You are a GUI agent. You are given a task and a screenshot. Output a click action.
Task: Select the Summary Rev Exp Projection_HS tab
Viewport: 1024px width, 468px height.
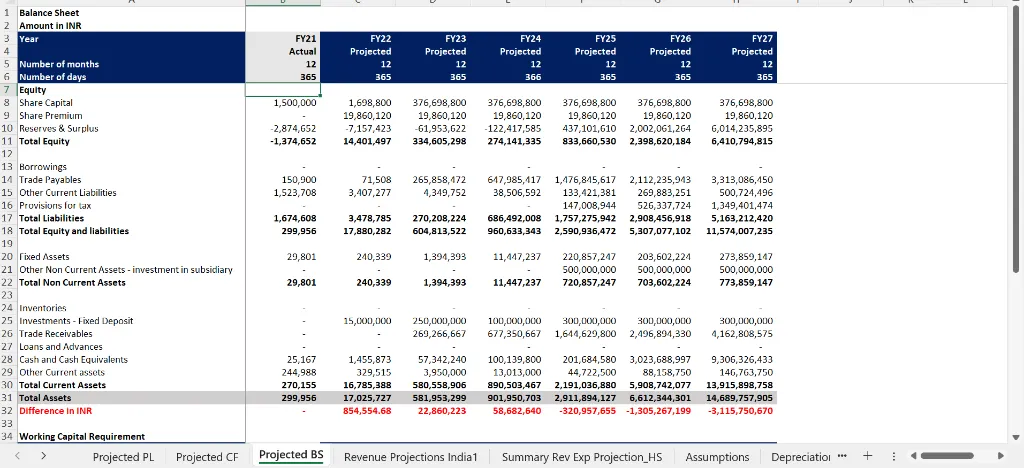582,457
